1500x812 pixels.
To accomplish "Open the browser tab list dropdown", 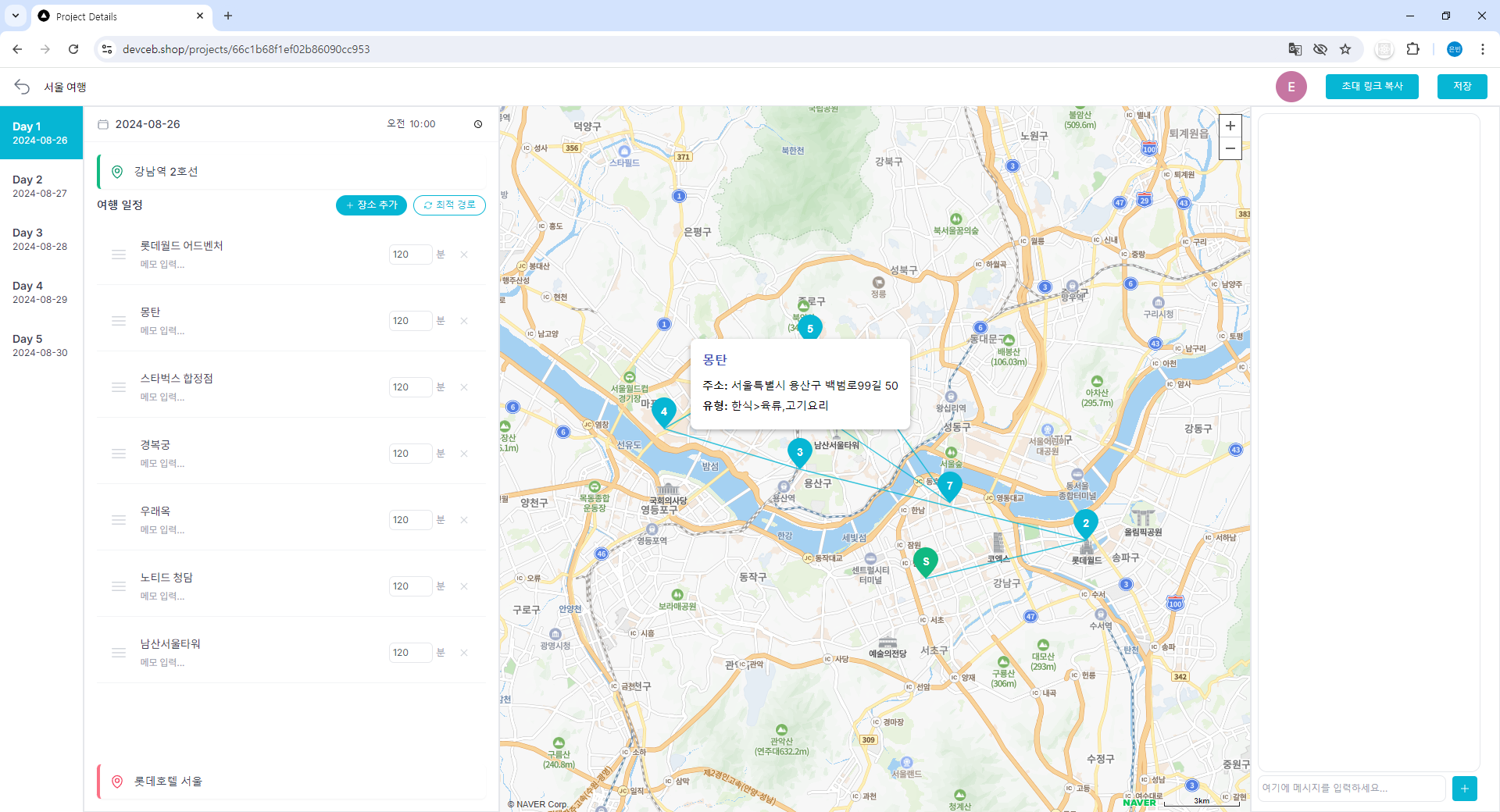I will (16, 16).
